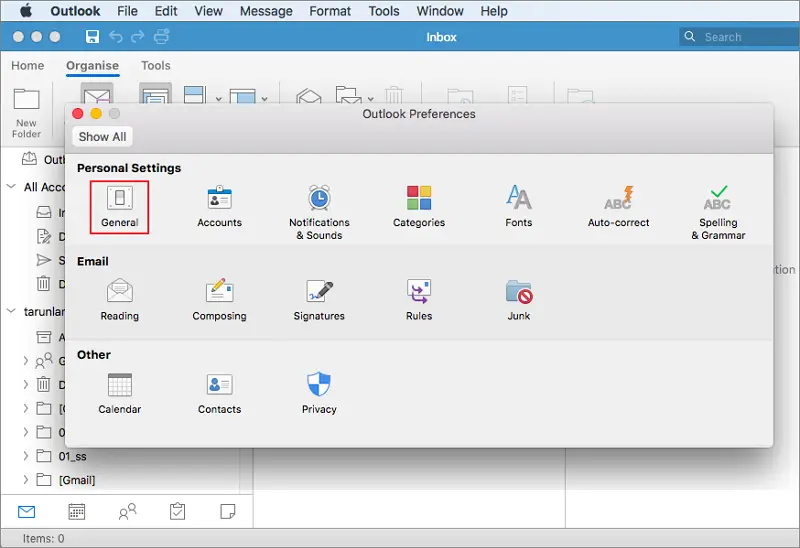The image size is (800, 548).
Task: Open the View menu
Action: point(208,11)
